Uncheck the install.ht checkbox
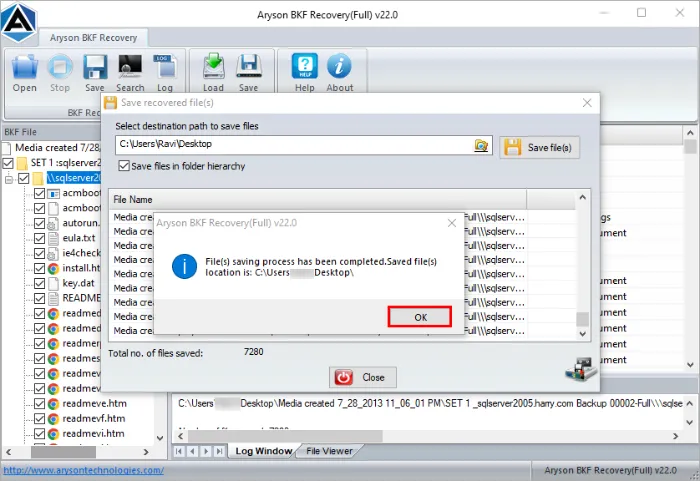Image resolution: width=700 pixels, height=481 pixels. click(x=39, y=268)
